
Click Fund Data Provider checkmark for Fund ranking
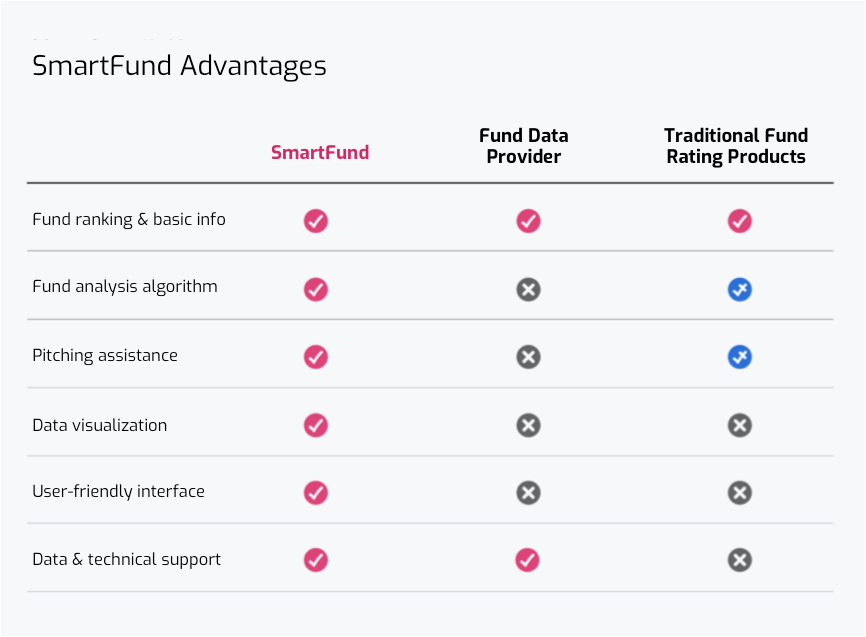(529, 221)
